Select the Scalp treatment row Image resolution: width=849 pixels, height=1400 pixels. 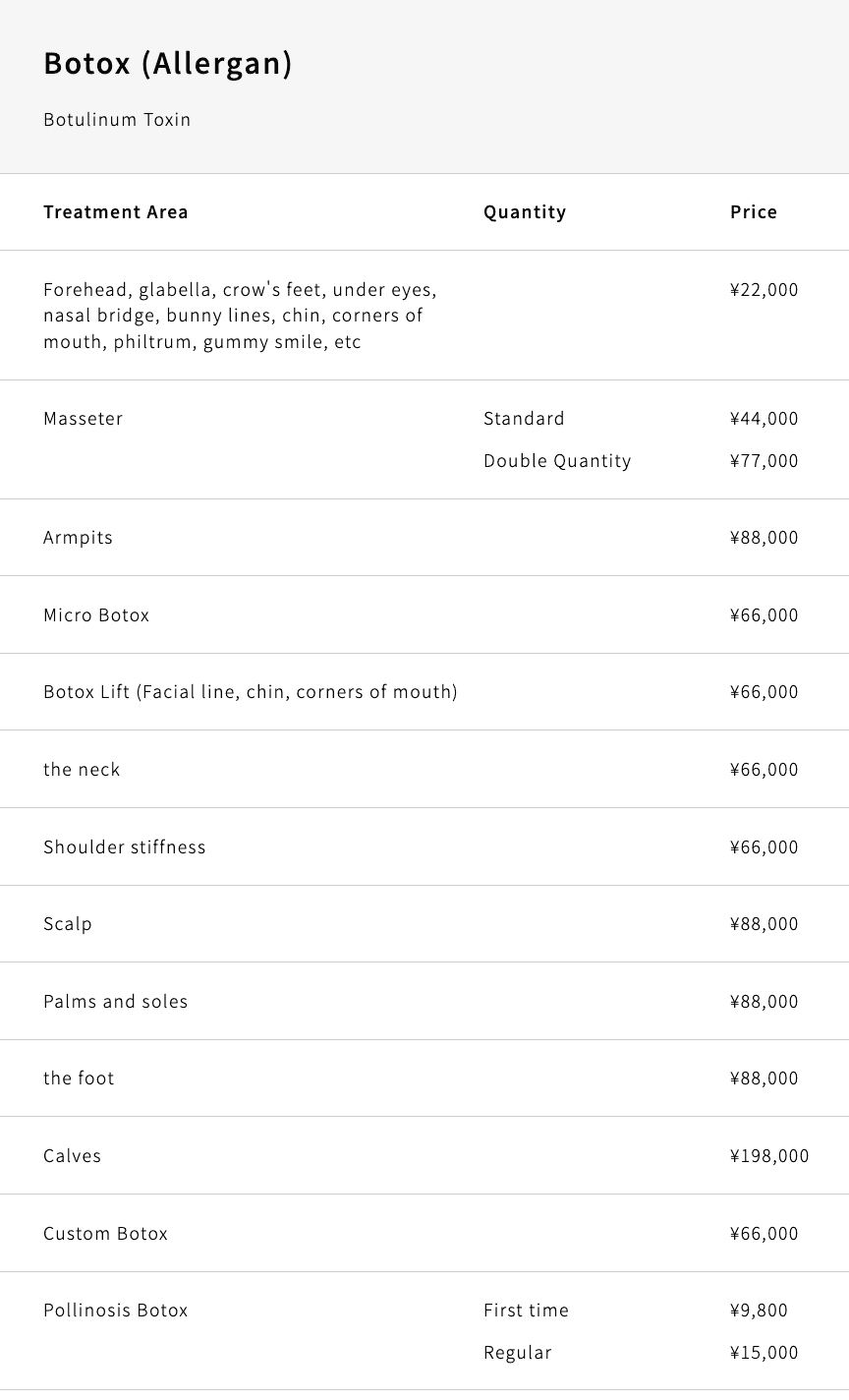[68, 924]
